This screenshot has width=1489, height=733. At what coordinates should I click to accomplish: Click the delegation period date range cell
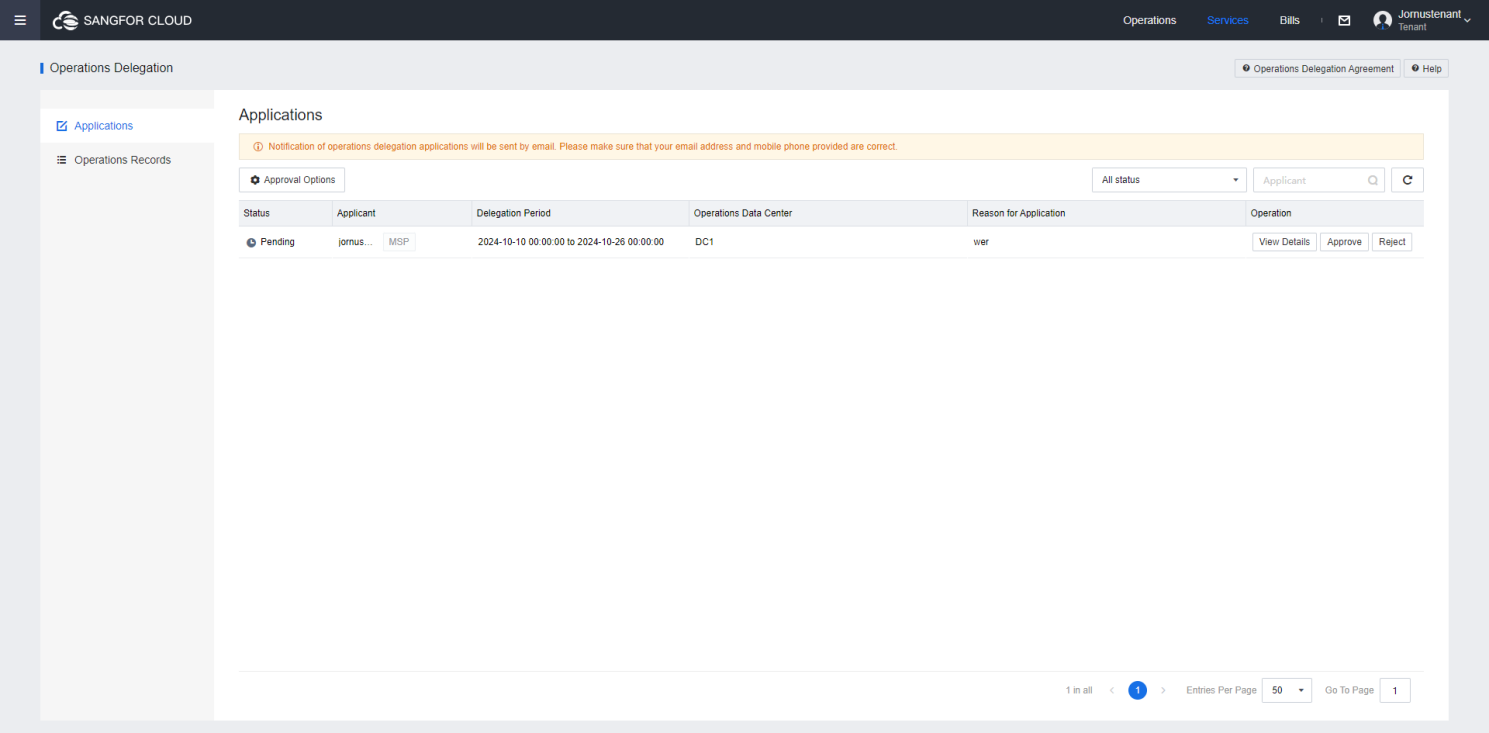click(571, 242)
